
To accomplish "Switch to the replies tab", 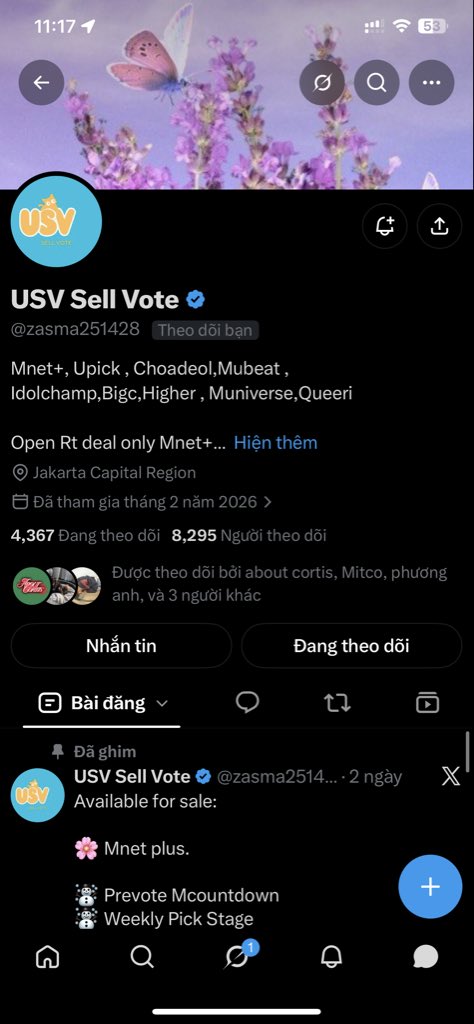I will pos(247,703).
